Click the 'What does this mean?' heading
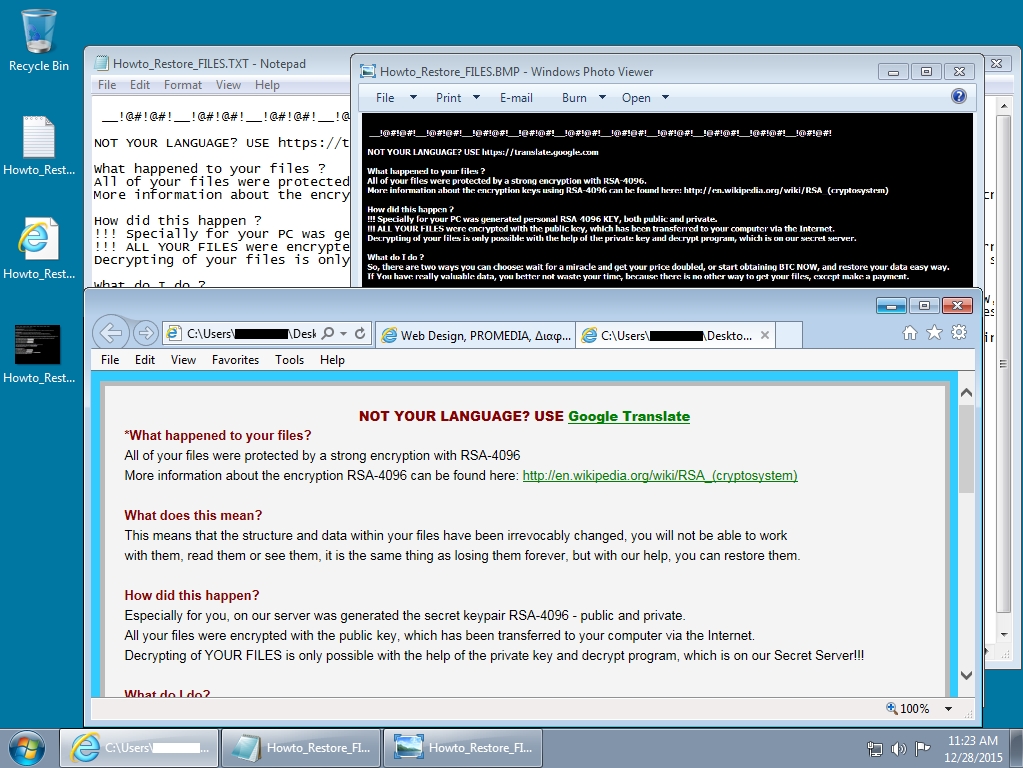 tap(193, 515)
